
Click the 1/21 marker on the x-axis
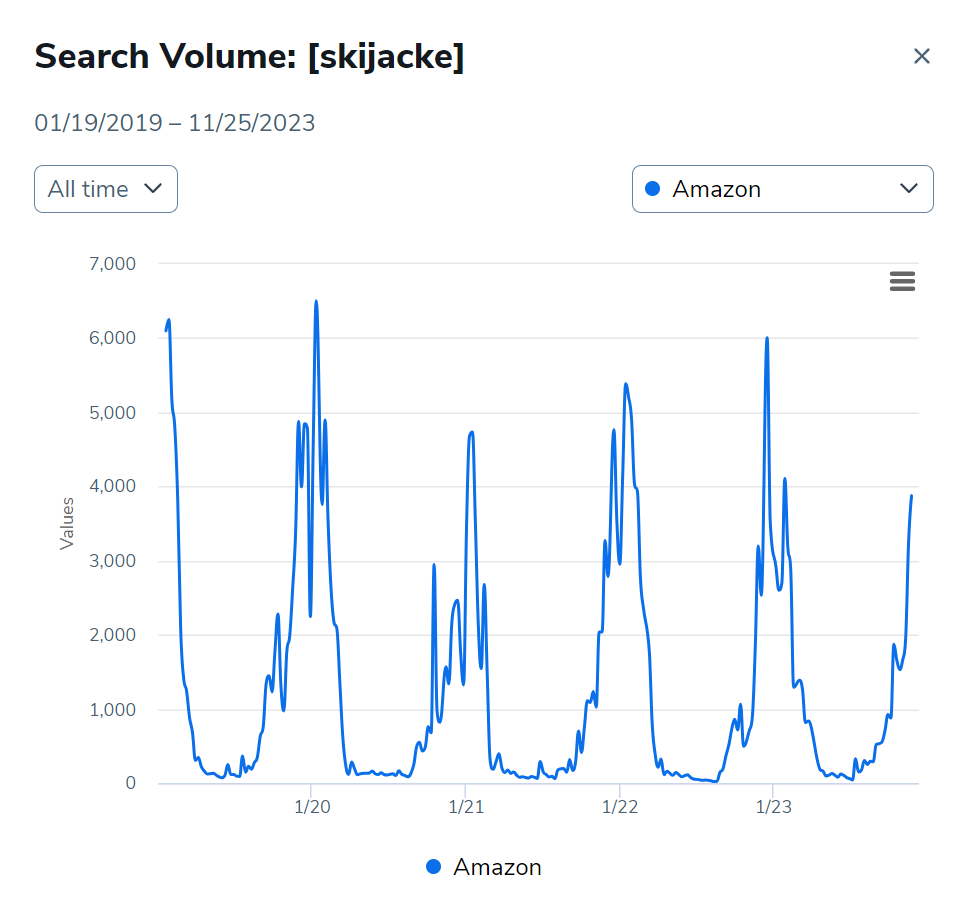[x=467, y=805]
